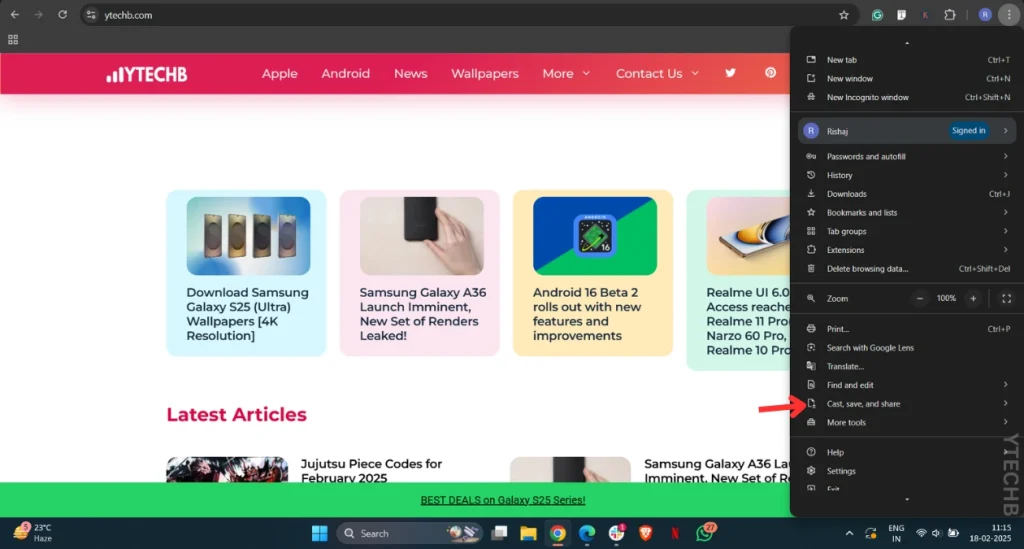Show hidden system tray icons

pos(849,533)
